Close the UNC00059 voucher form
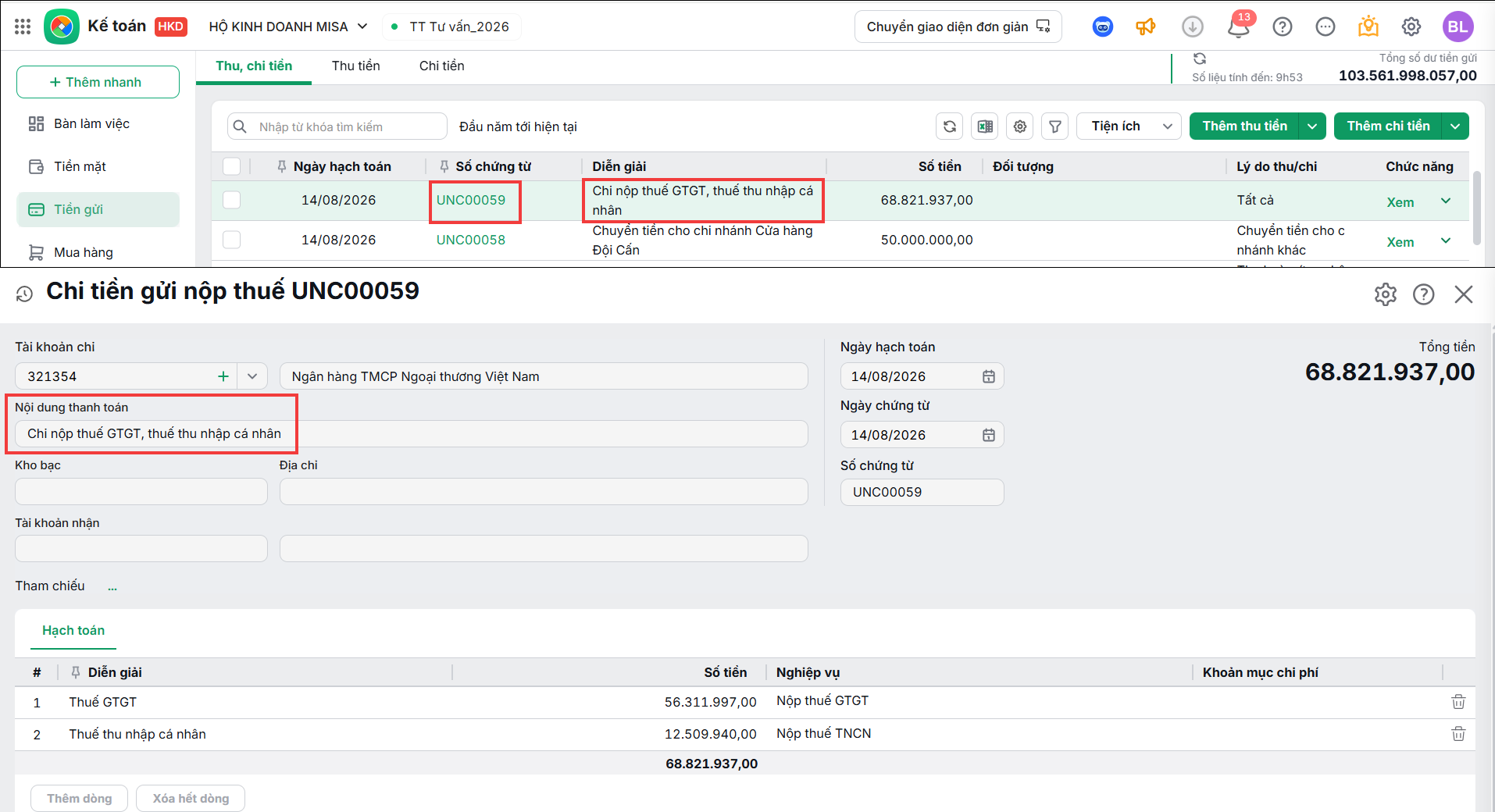This screenshot has width=1495, height=812. coord(1464,294)
